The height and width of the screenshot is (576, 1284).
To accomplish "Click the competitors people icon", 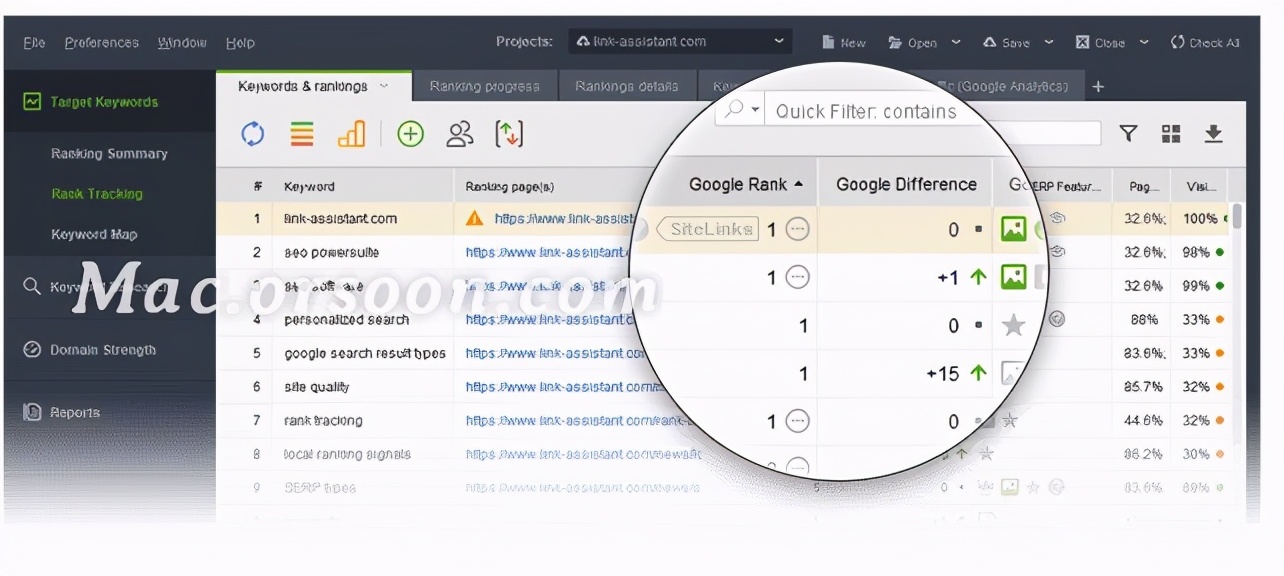I will click(x=460, y=134).
